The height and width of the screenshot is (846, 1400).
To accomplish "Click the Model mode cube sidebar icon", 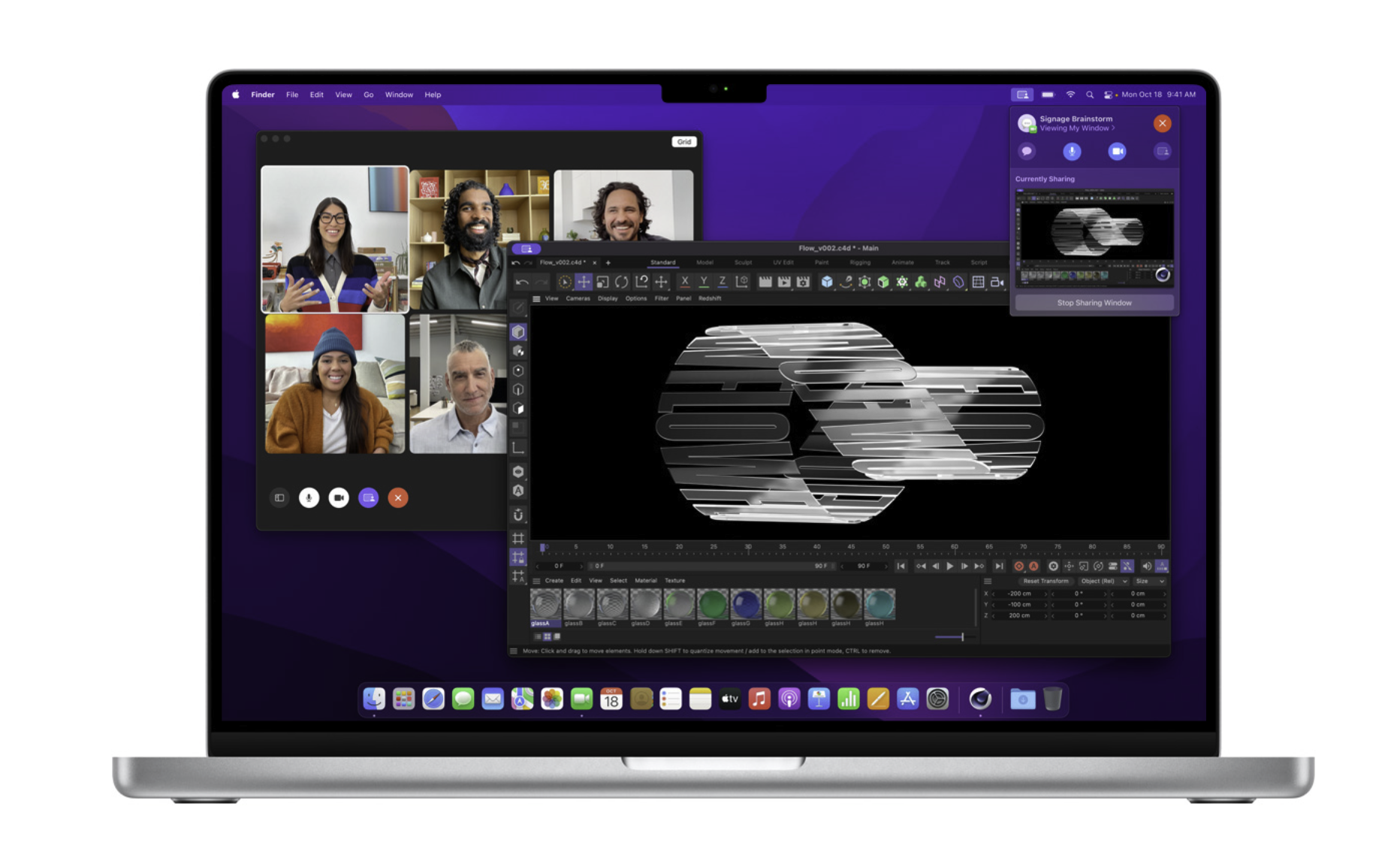I will [518, 332].
